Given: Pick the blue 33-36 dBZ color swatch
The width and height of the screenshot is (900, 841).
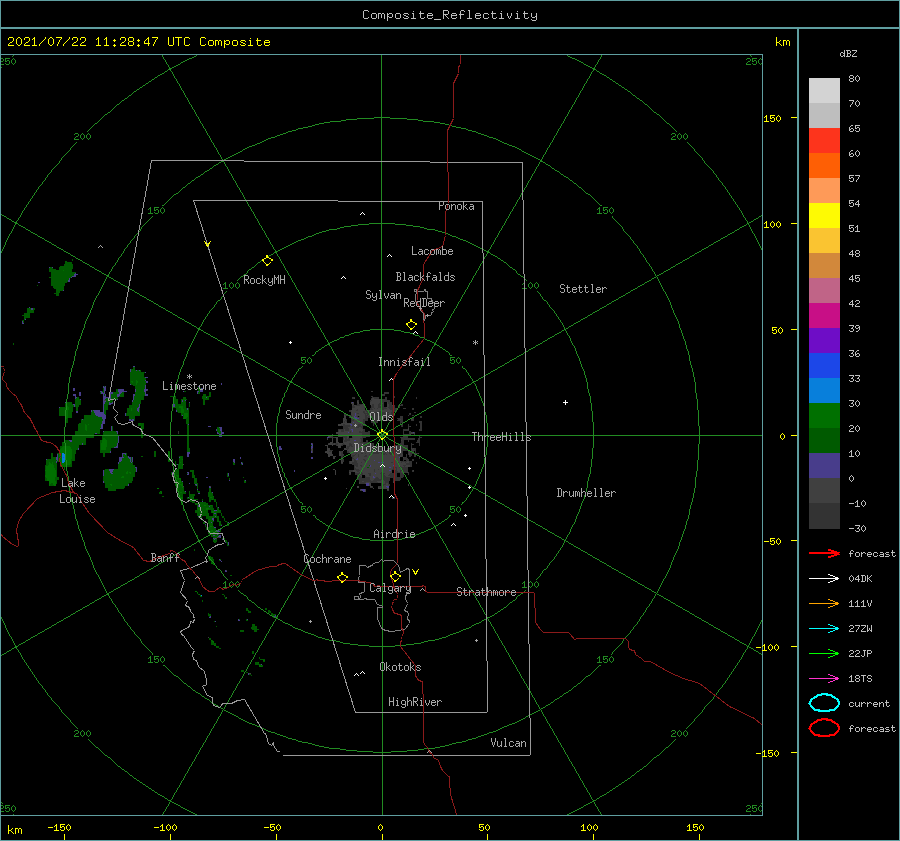Looking at the screenshot, I should 824,366.
